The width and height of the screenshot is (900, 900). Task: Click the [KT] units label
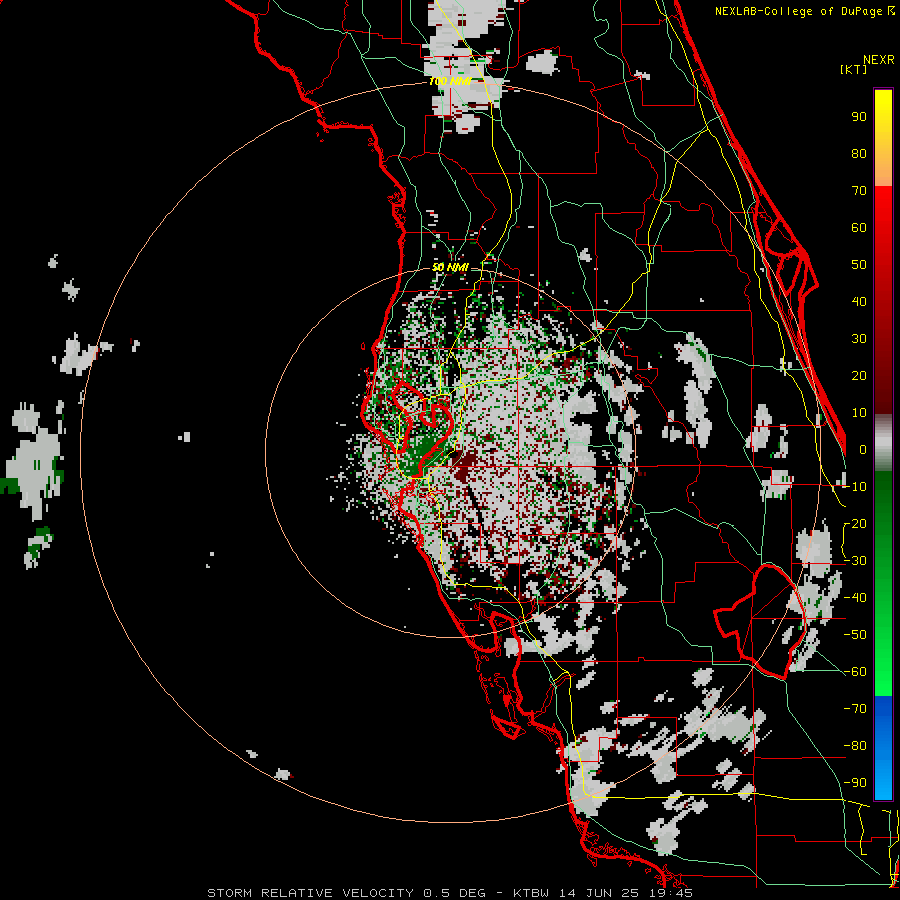pyautogui.click(x=853, y=69)
